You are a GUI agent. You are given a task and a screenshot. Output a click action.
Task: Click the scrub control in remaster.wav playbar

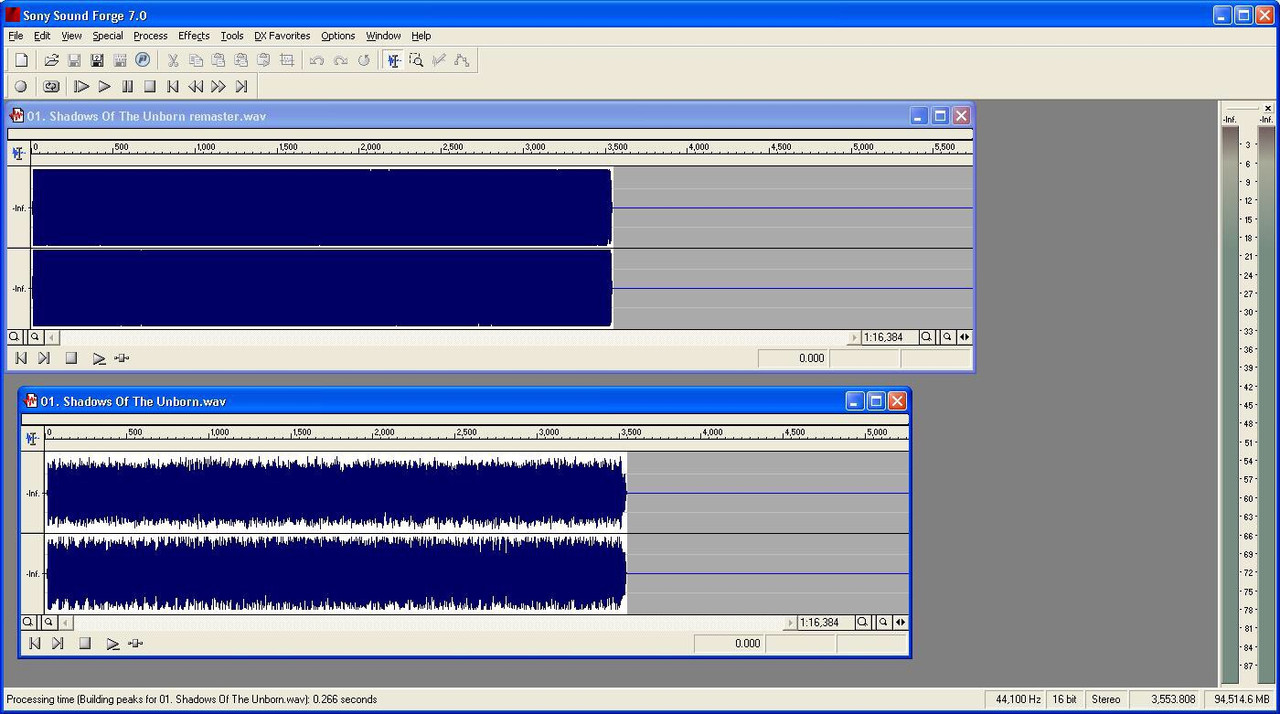[x=122, y=358]
